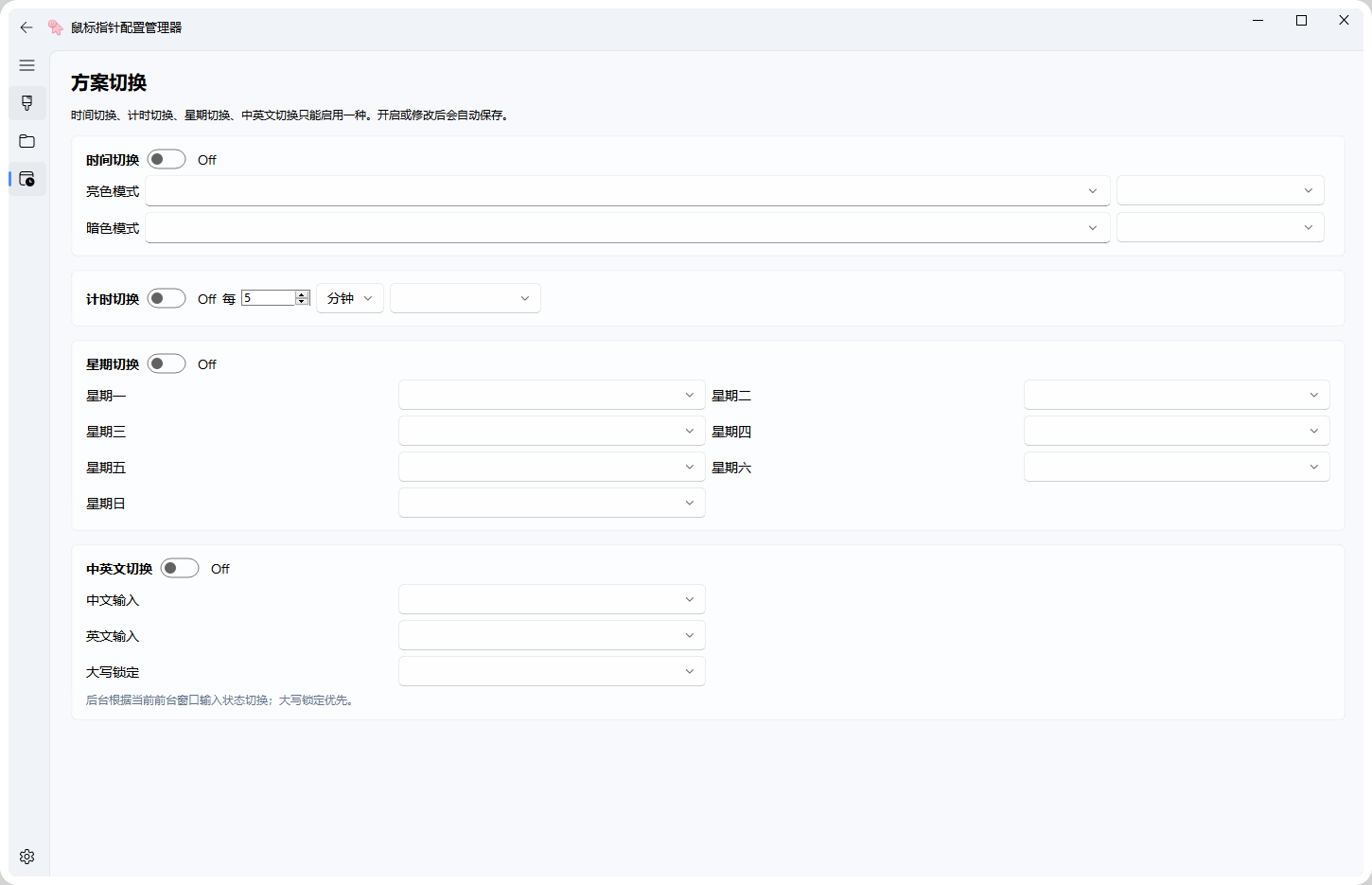
Task: Maximize the application window
Action: 1301,20
